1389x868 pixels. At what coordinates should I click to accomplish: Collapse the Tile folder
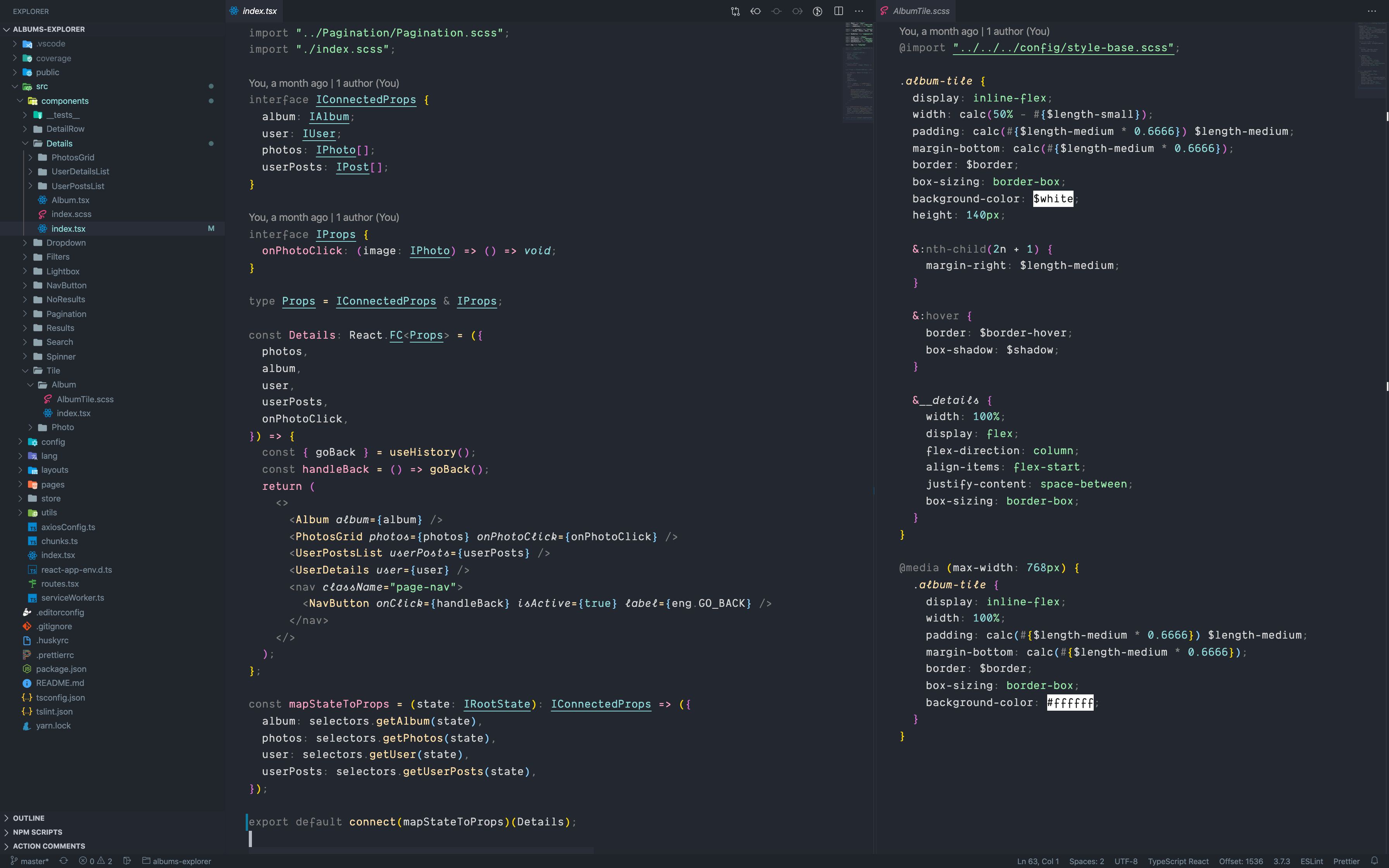tap(53, 370)
